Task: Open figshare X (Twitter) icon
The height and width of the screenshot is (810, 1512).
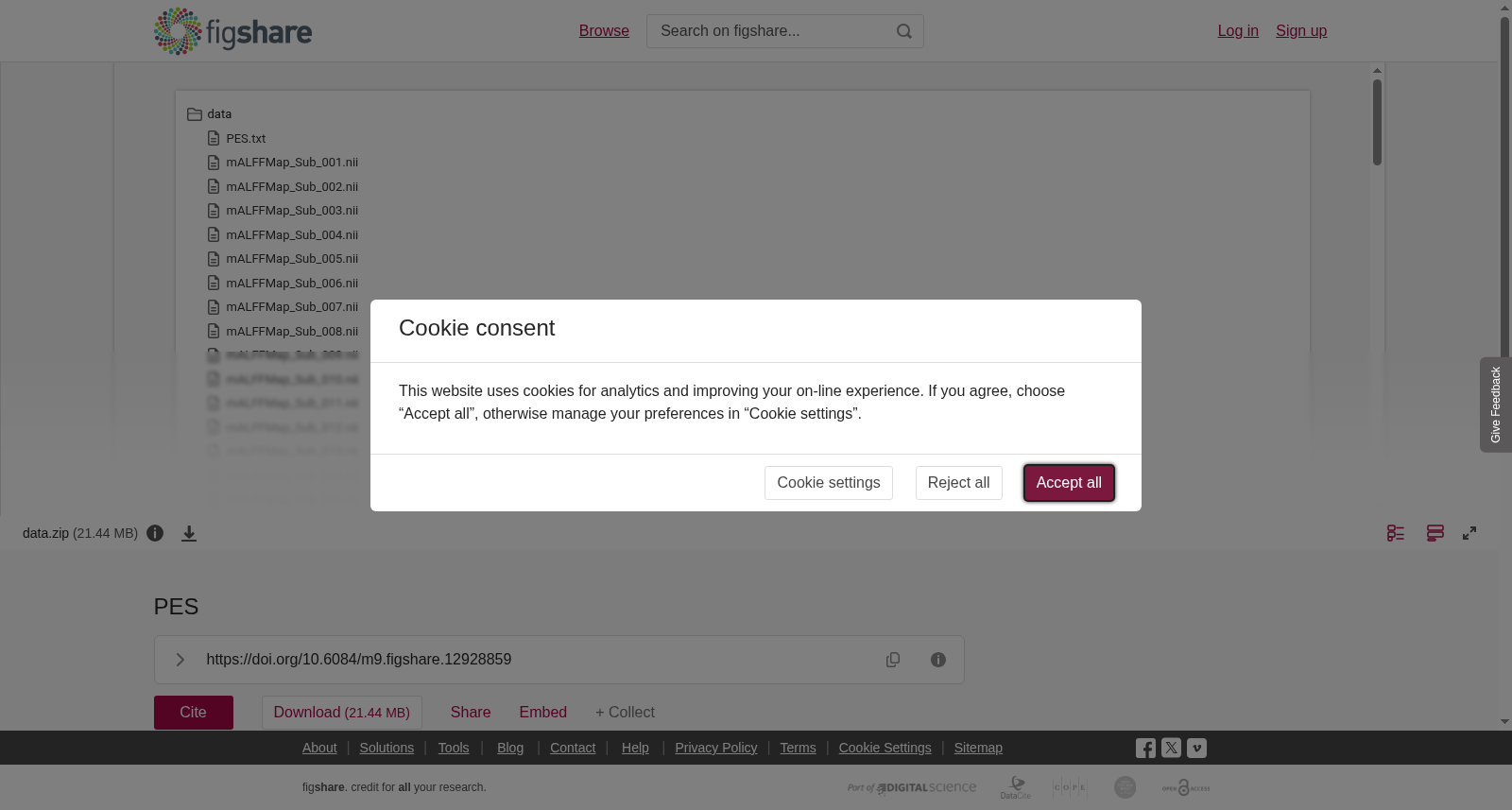Action: click(x=1171, y=748)
